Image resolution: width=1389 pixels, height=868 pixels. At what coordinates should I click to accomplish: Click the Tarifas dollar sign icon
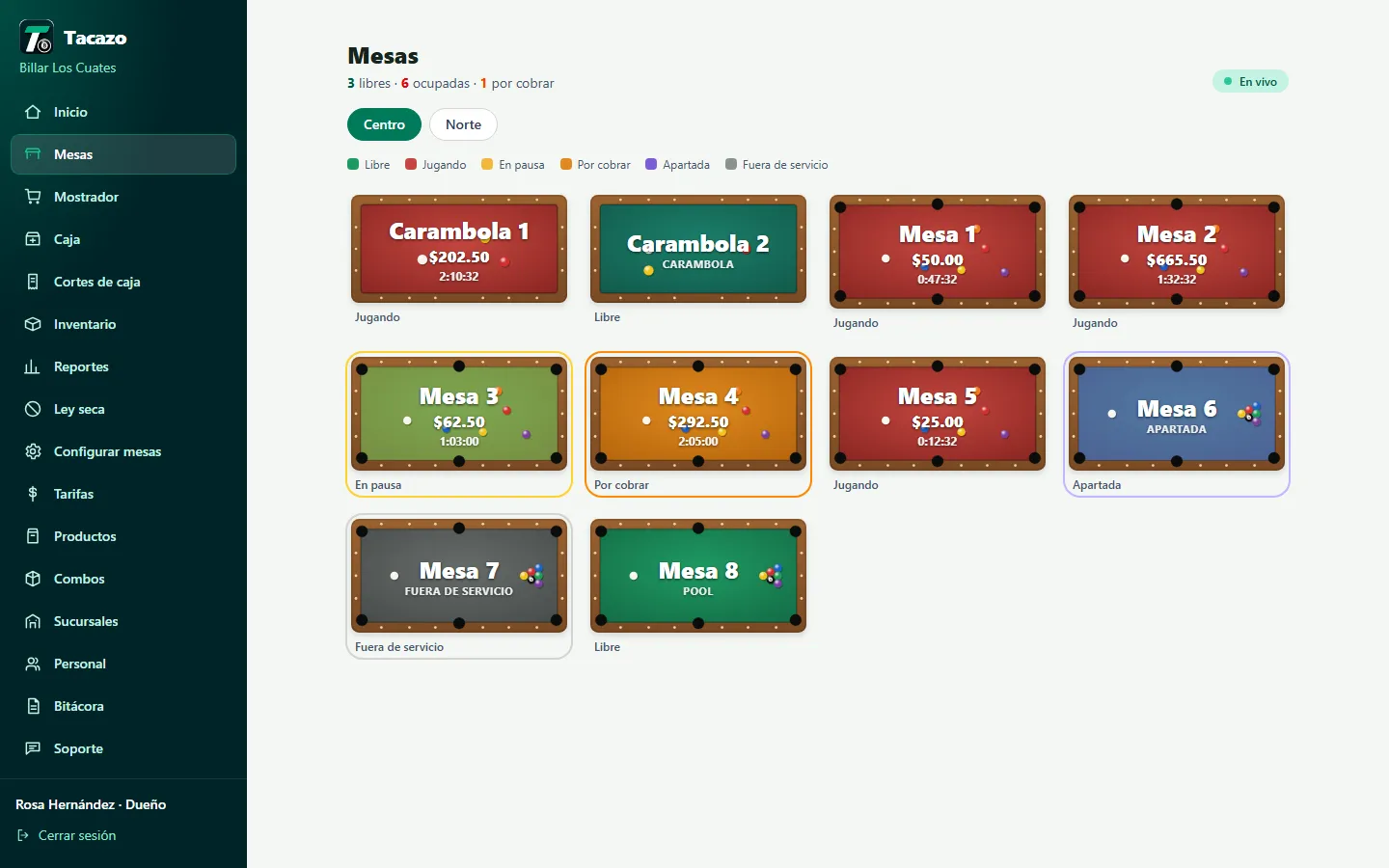point(33,494)
